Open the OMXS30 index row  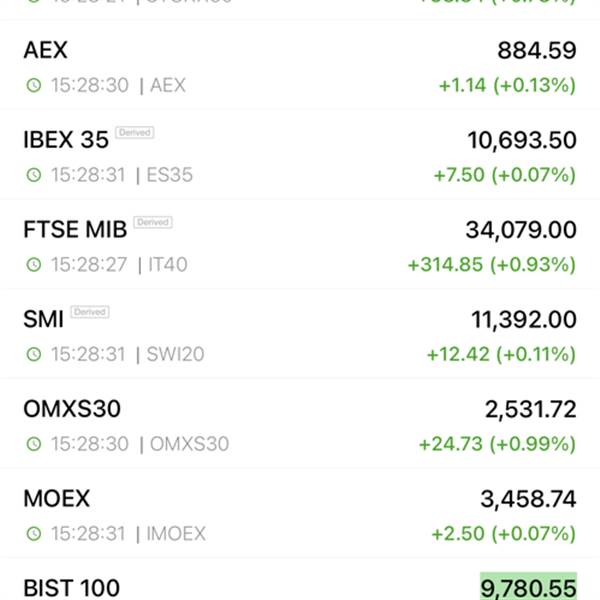pos(300,424)
